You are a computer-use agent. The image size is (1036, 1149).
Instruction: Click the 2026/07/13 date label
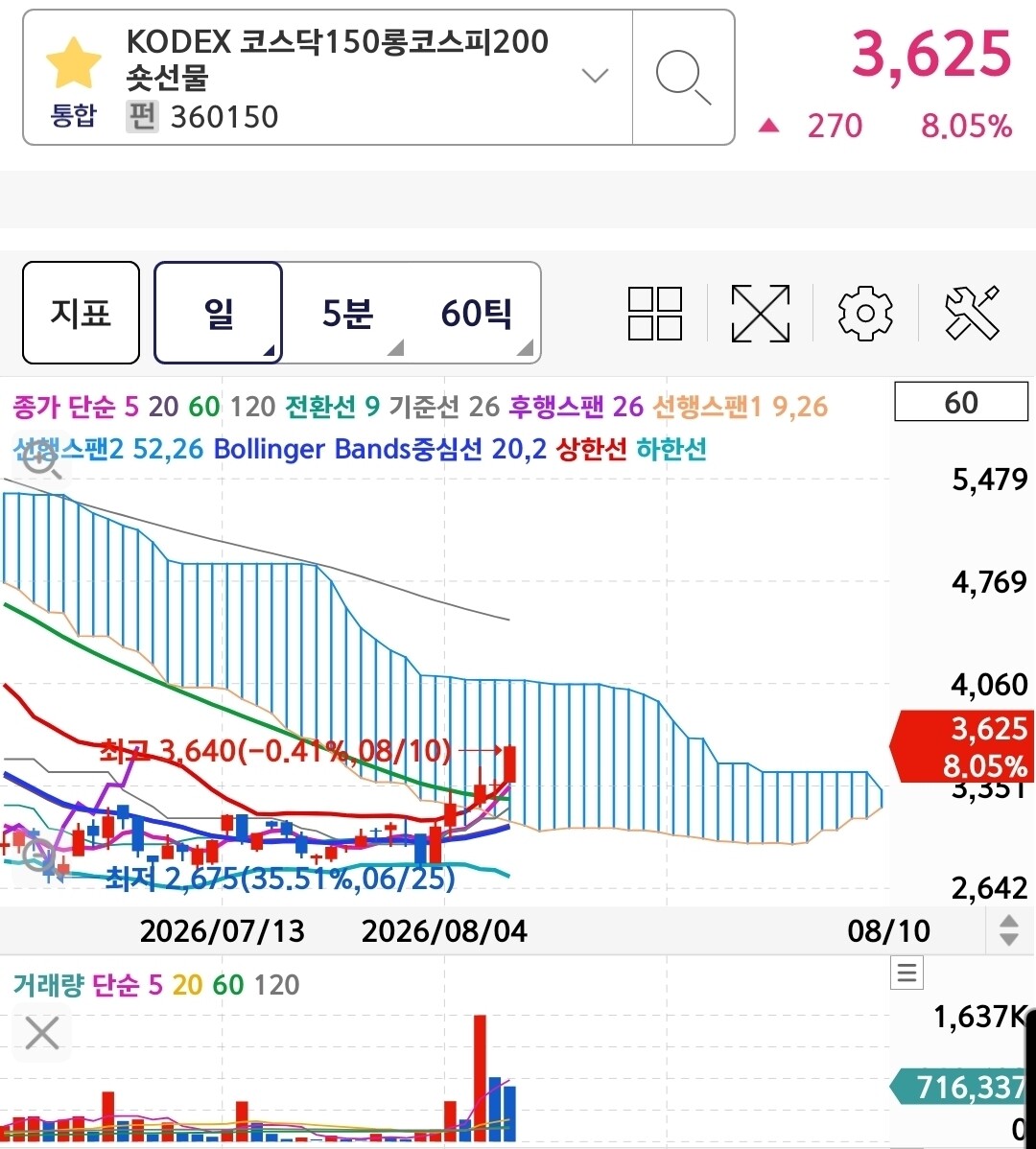(x=222, y=931)
